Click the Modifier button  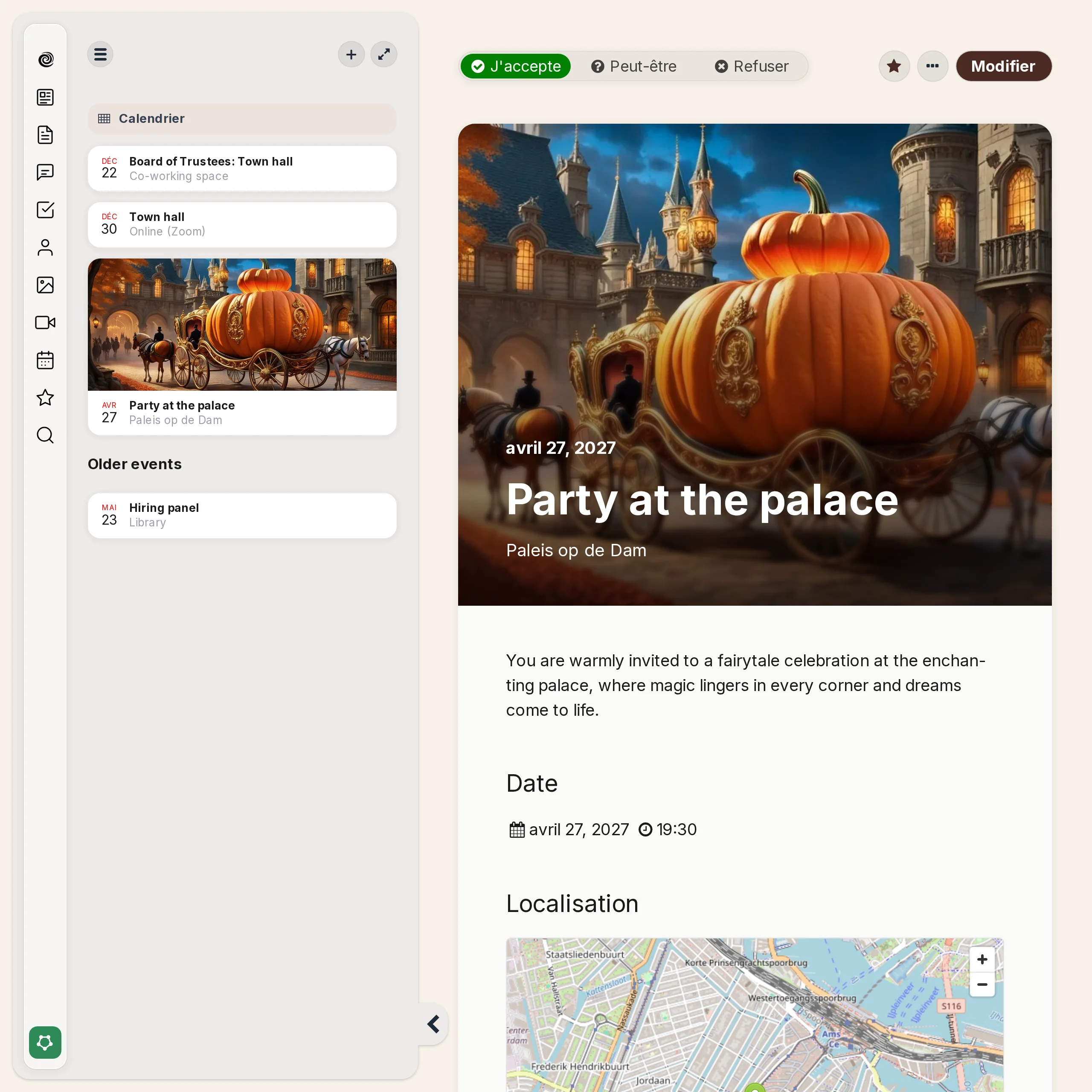tap(1003, 66)
